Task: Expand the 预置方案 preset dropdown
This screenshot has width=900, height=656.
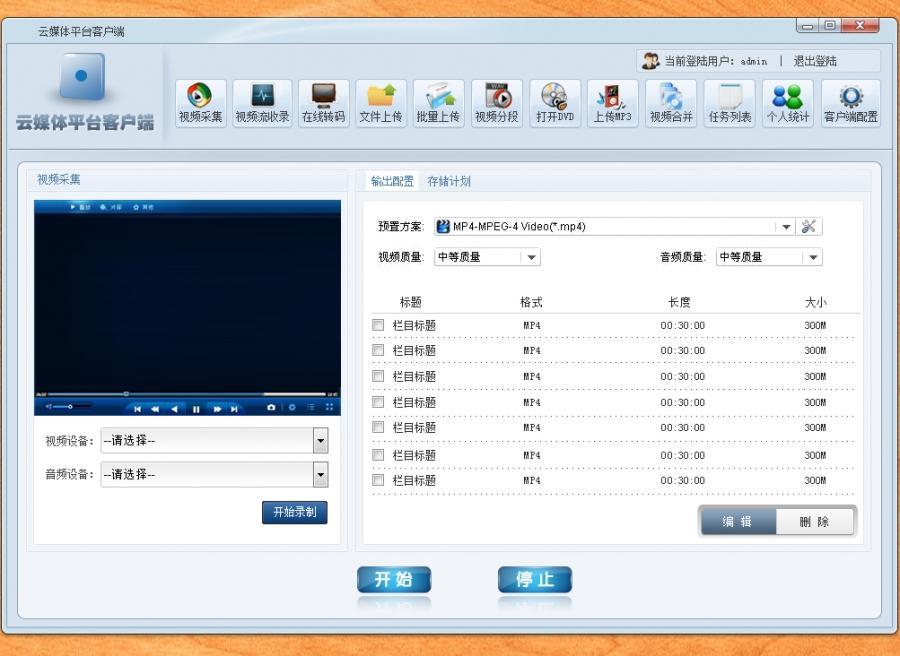Action: pos(786,227)
